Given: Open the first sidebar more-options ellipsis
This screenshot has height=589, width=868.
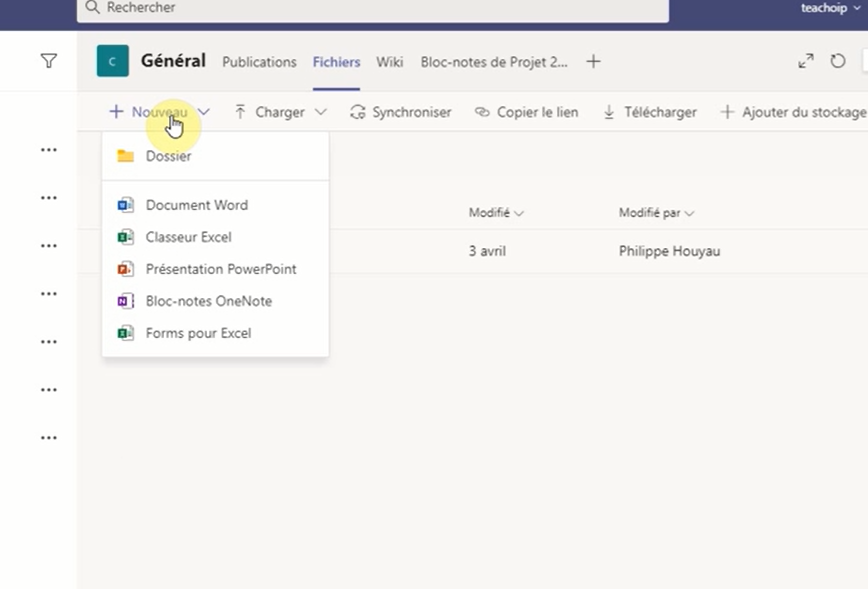Looking at the screenshot, I should (49, 150).
